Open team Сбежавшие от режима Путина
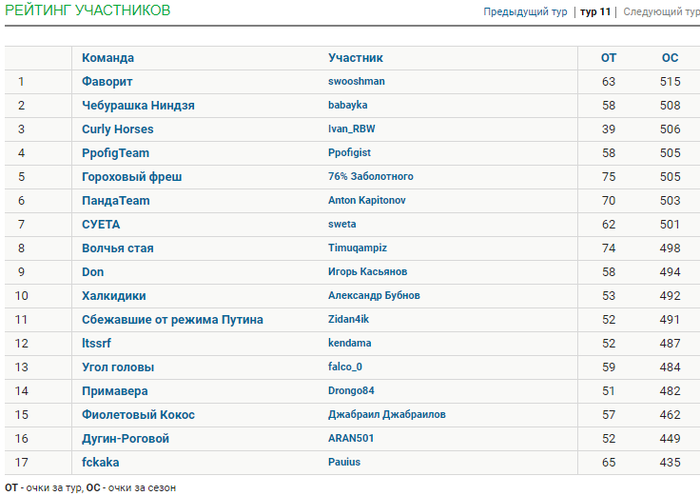The height and width of the screenshot is (496, 700). (x=172, y=320)
